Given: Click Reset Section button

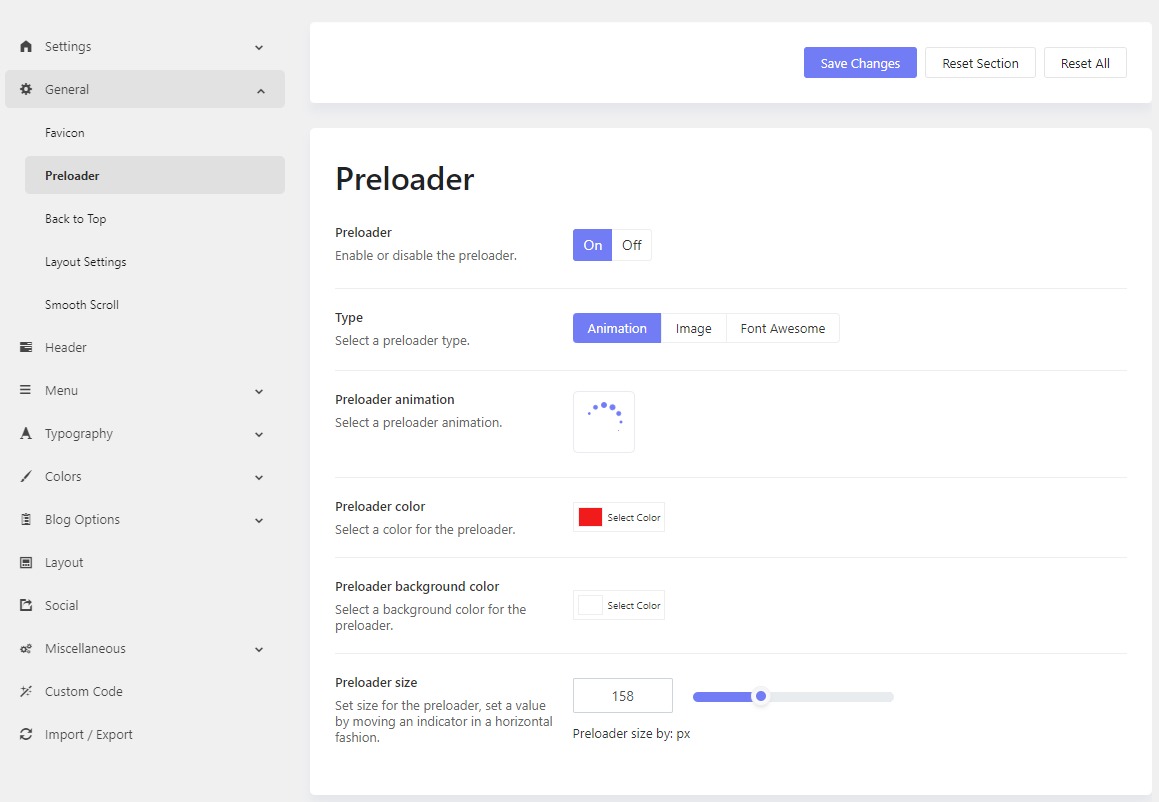Looking at the screenshot, I should click(x=980, y=63).
